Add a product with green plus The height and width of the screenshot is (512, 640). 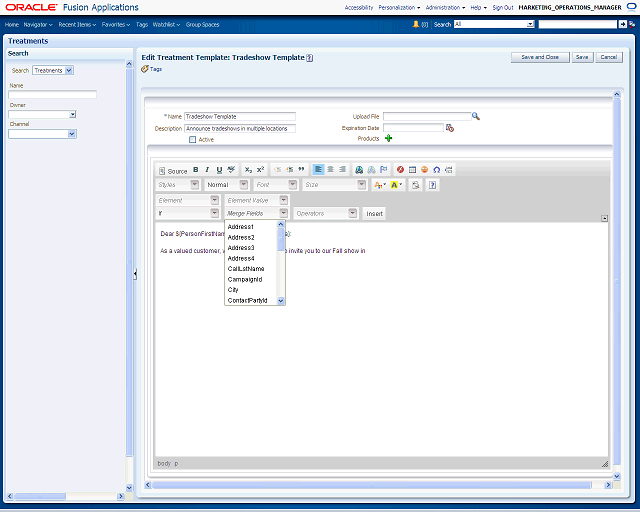pyautogui.click(x=388, y=138)
